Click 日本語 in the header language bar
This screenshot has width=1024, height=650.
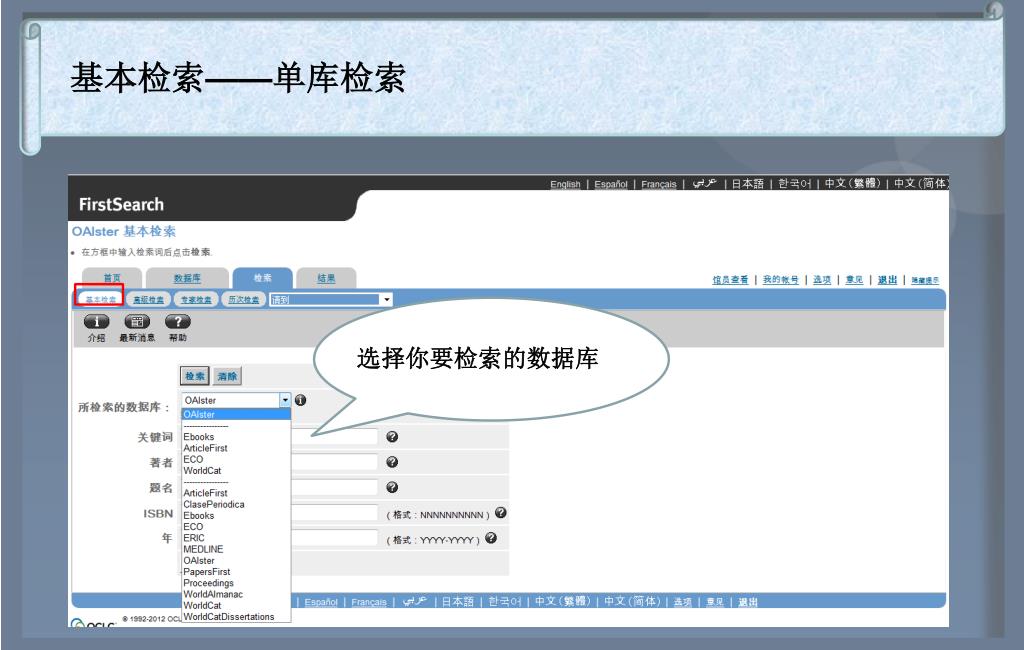pyautogui.click(x=747, y=184)
